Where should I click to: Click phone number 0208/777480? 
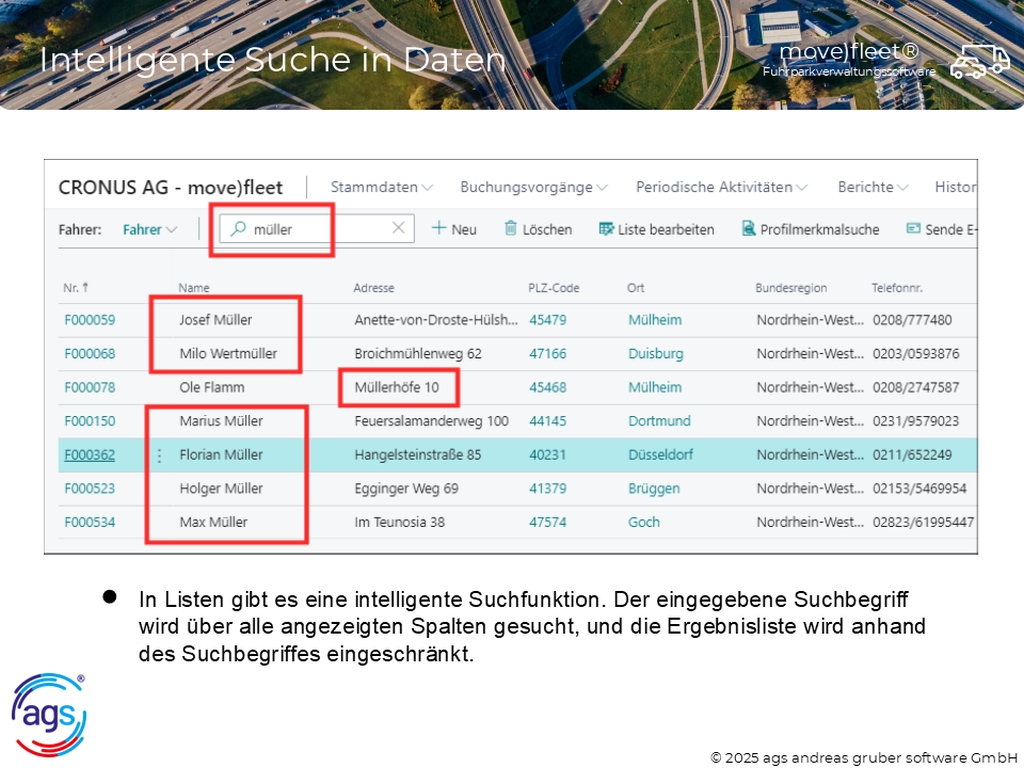click(x=912, y=320)
